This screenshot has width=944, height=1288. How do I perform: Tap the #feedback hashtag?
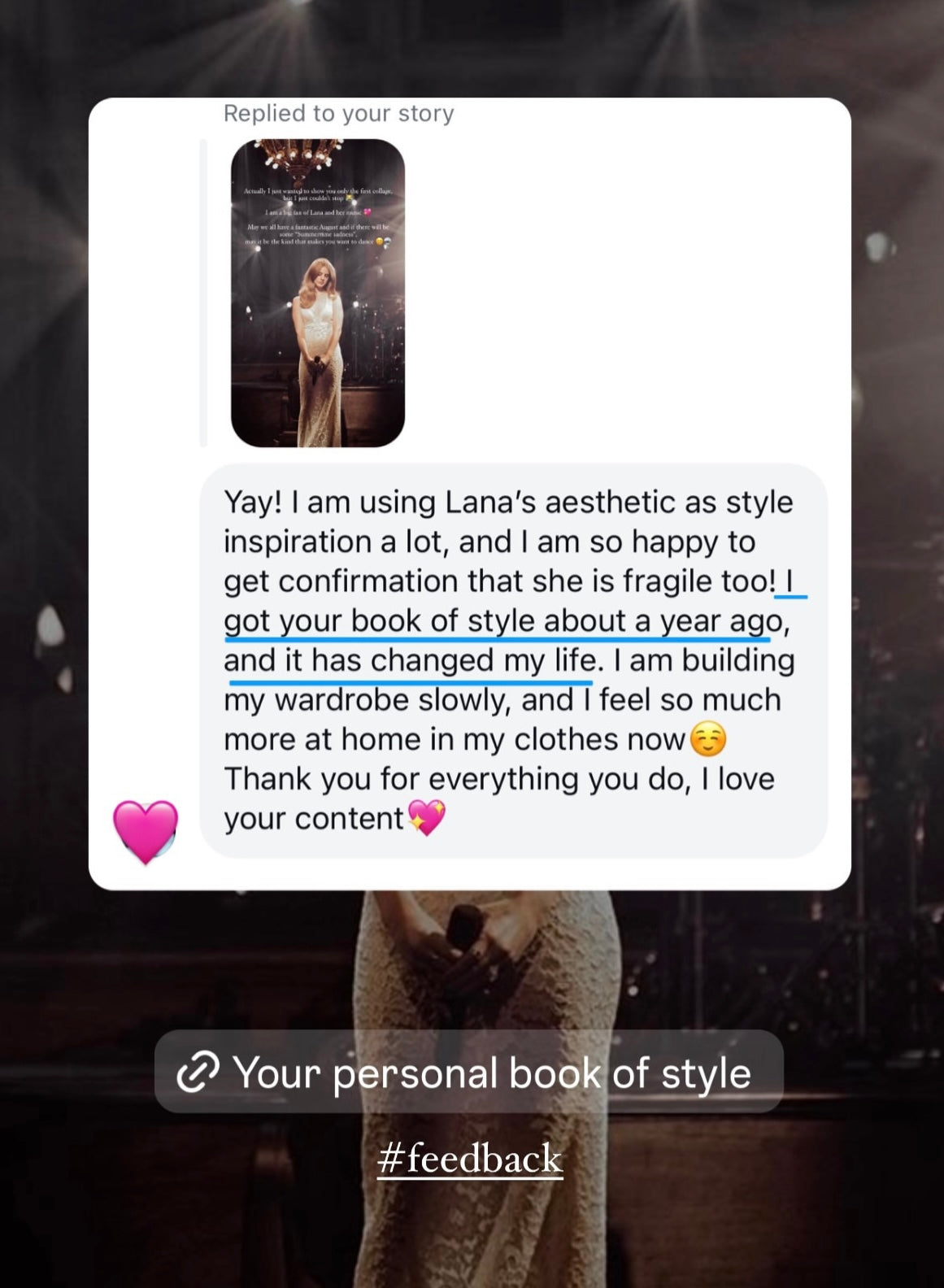(x=470, y=1158)
